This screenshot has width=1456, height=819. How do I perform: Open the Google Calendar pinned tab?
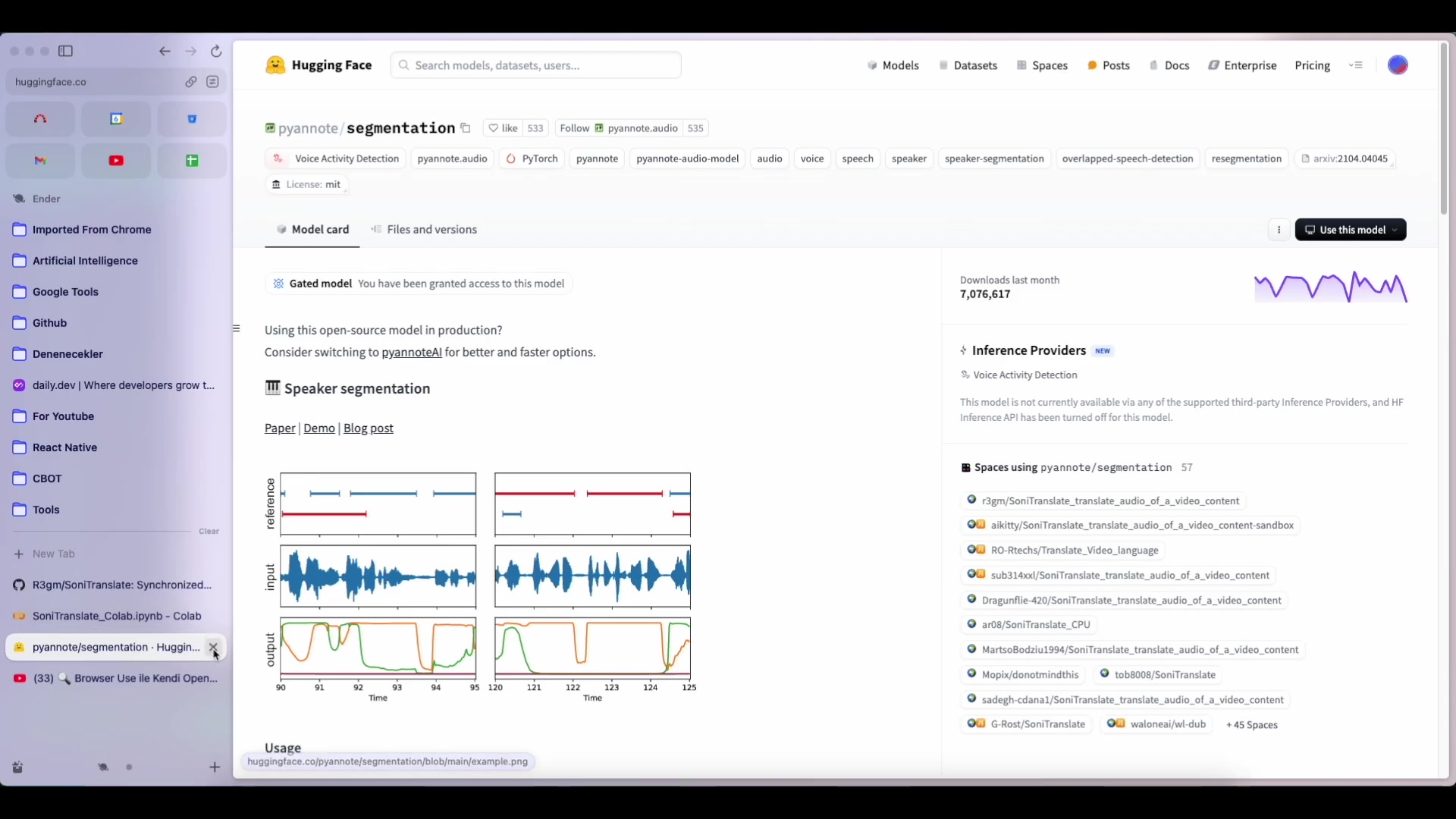click(x=116, y=119)
